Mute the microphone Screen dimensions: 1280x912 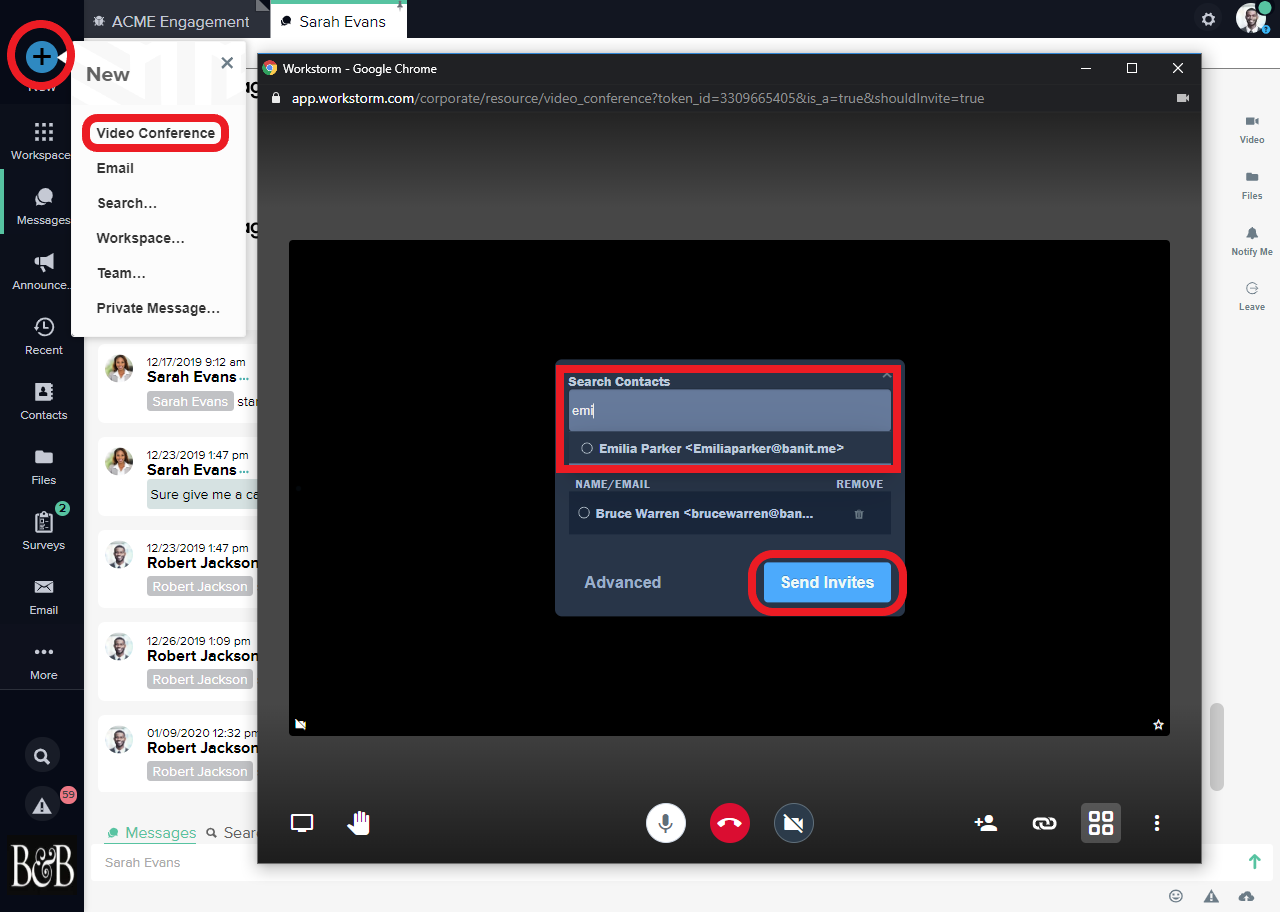coord(666,823)
